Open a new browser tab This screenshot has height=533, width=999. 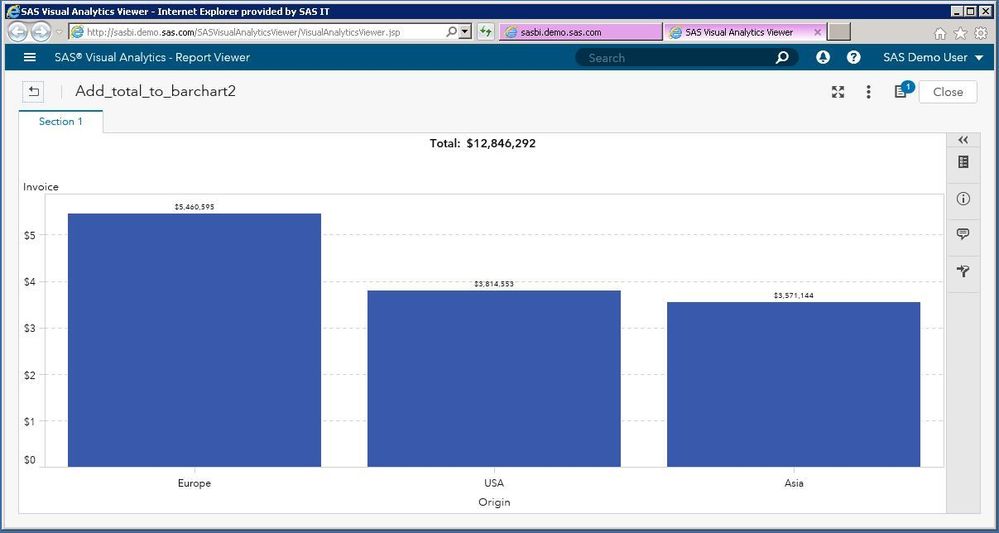[839, 32]
